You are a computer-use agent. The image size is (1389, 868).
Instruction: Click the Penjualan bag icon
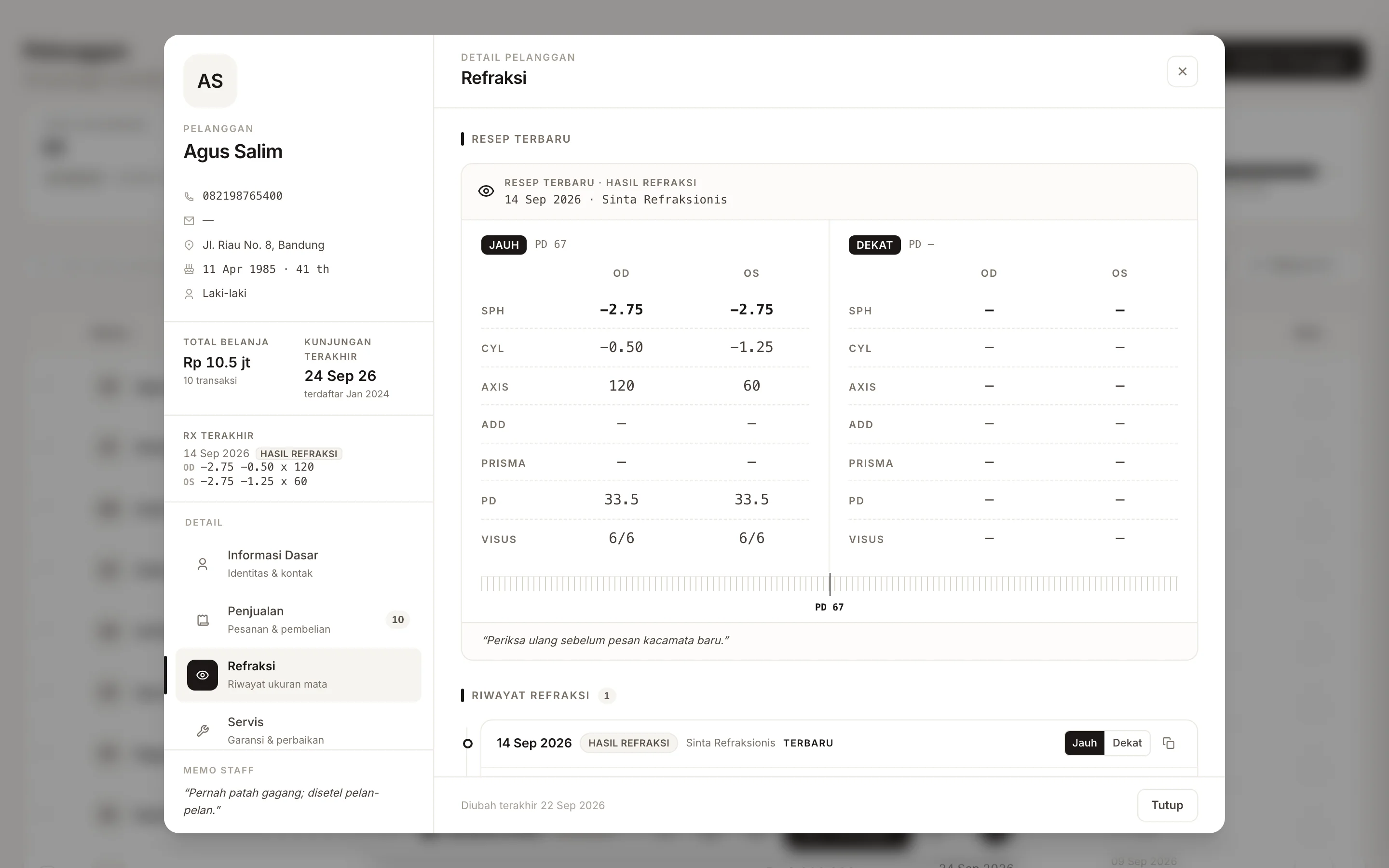point(203,620)
